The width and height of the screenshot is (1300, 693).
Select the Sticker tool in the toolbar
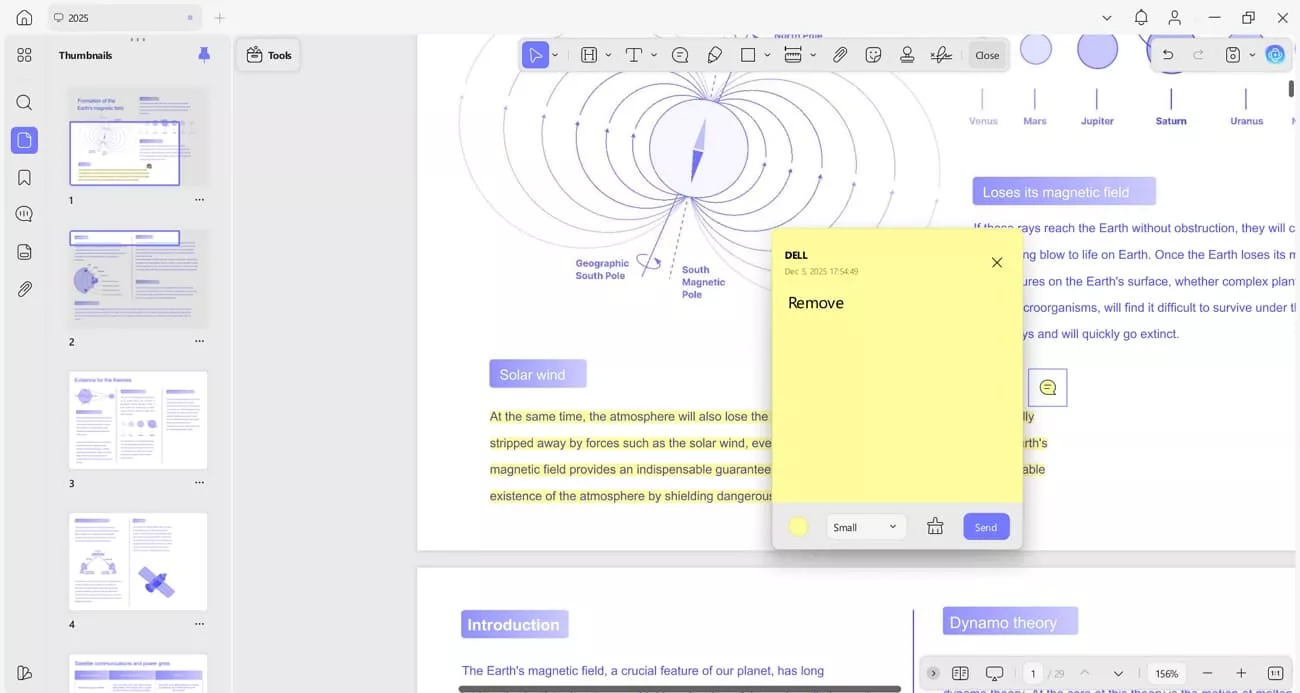(x=873, y=55)
